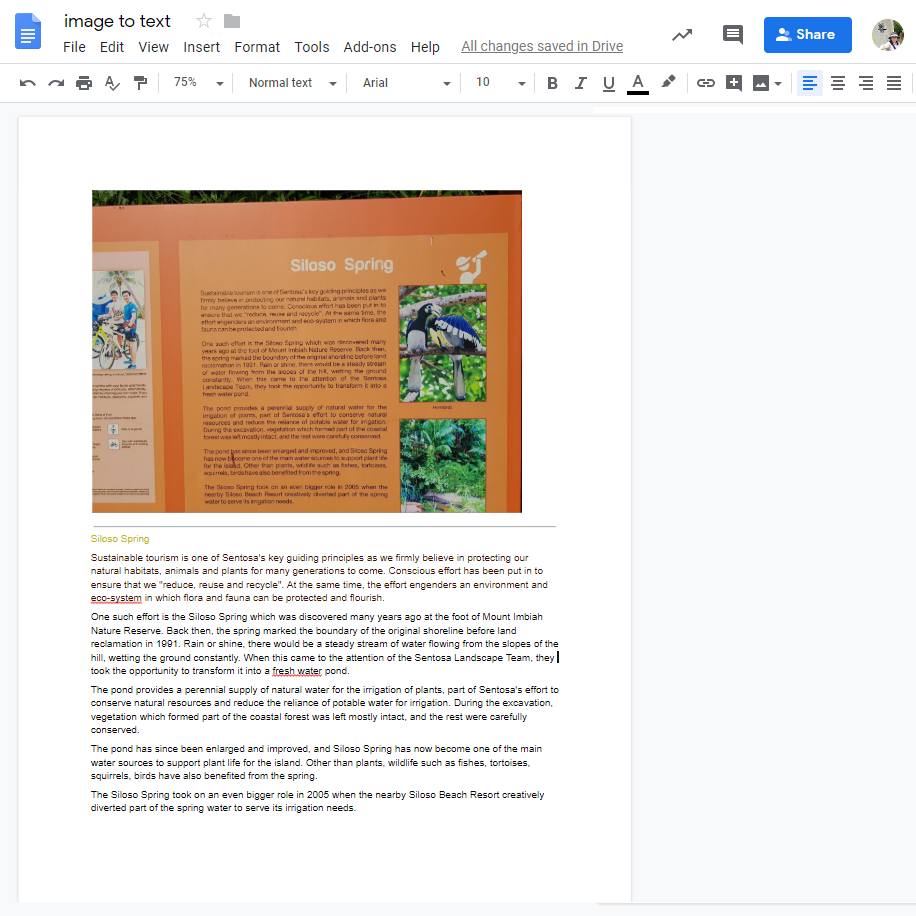Open the font size 10 dropdown
The image size is (916, 916).
coord(500,83)
